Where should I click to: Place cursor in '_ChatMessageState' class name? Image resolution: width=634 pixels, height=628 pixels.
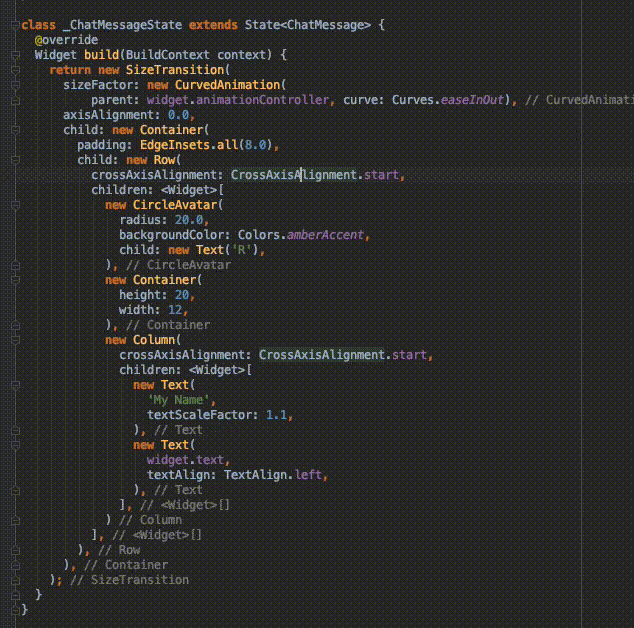click(x=123, y=25)
